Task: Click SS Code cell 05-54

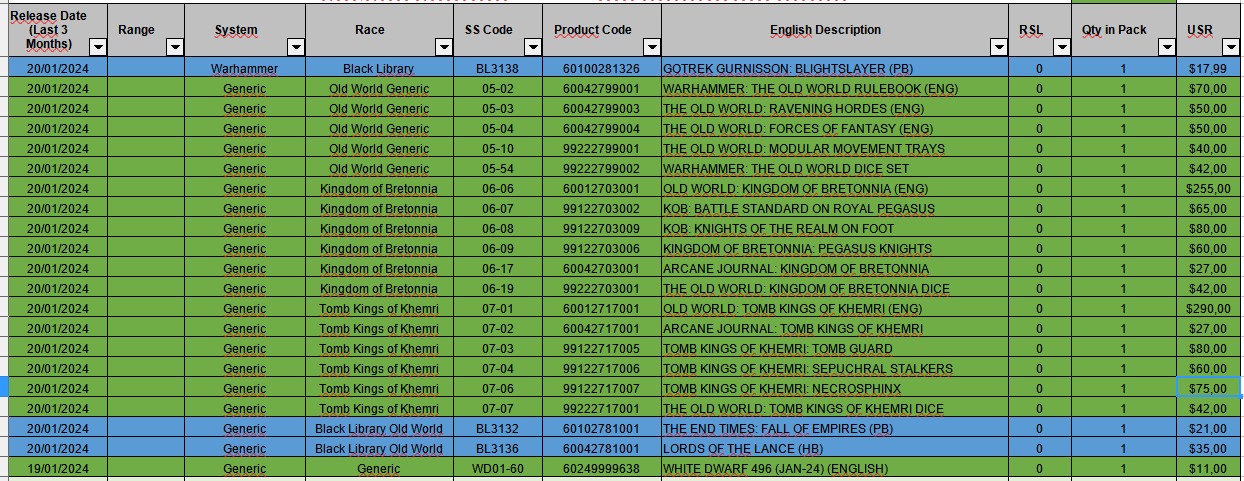Action: coord(497,168)
